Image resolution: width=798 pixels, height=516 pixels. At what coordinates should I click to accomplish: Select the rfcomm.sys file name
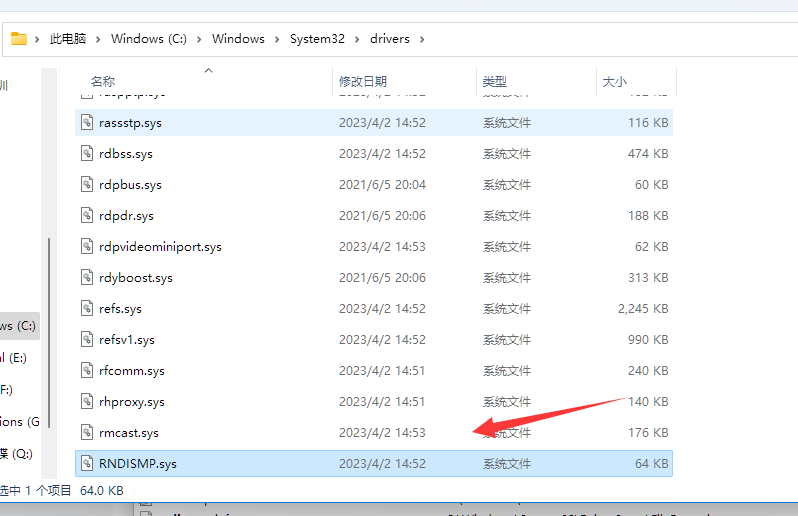tap(132, 371)
